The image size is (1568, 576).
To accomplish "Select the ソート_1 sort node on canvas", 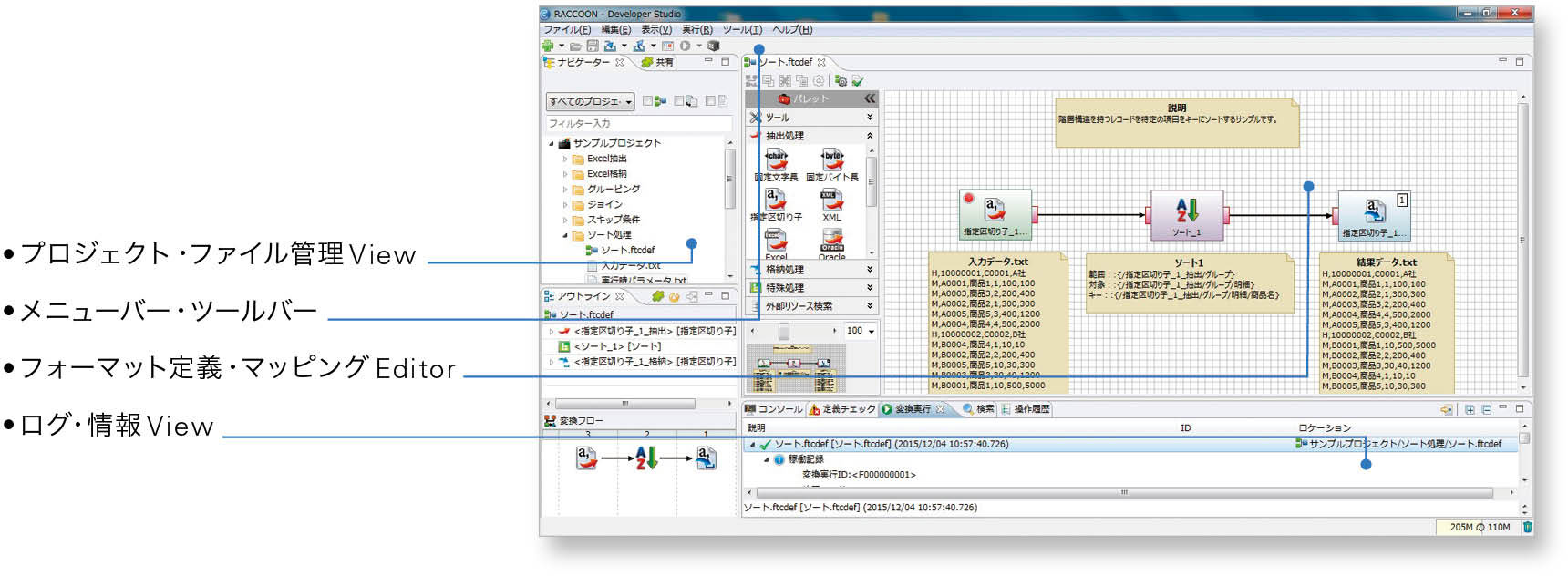I will click(1186, 214).
